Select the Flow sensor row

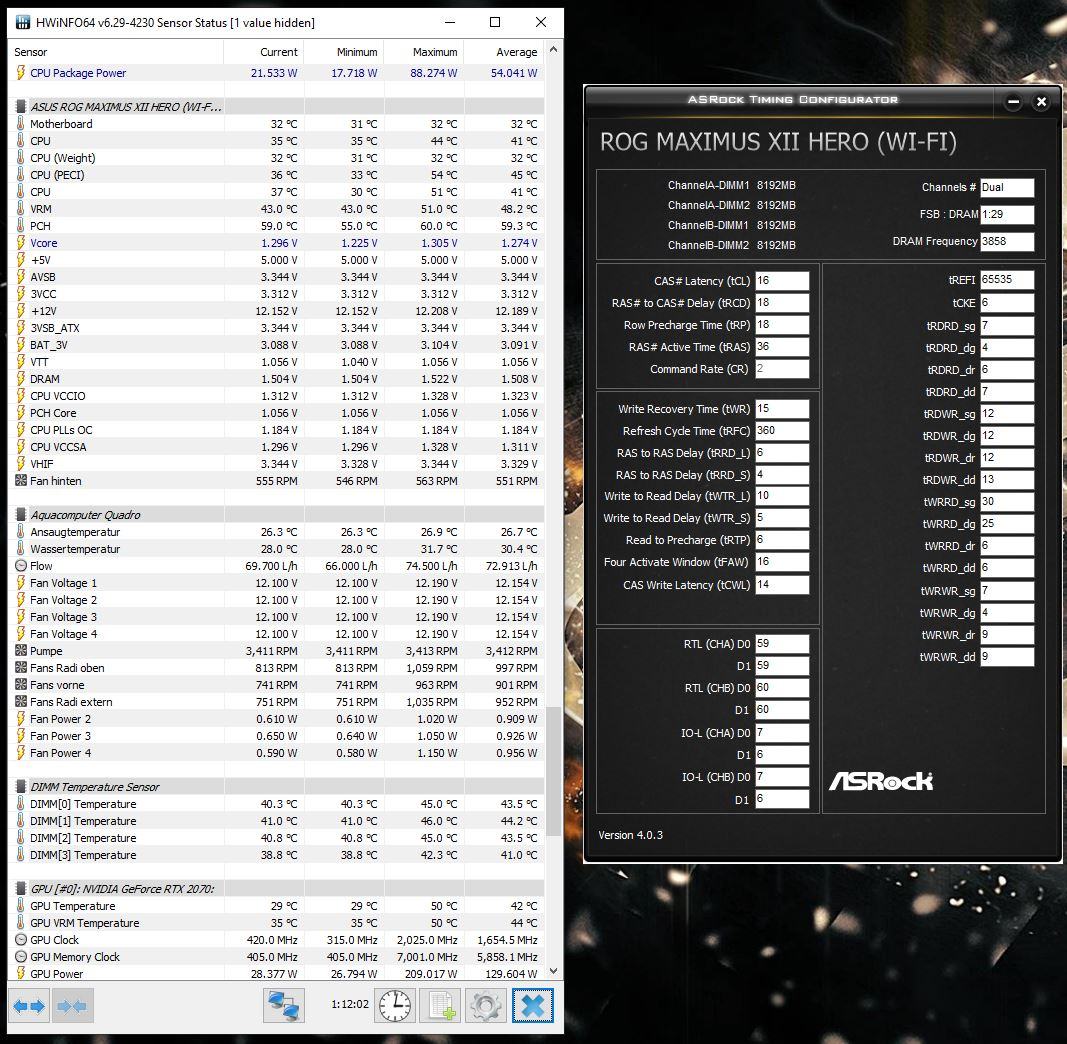point(276,566)
